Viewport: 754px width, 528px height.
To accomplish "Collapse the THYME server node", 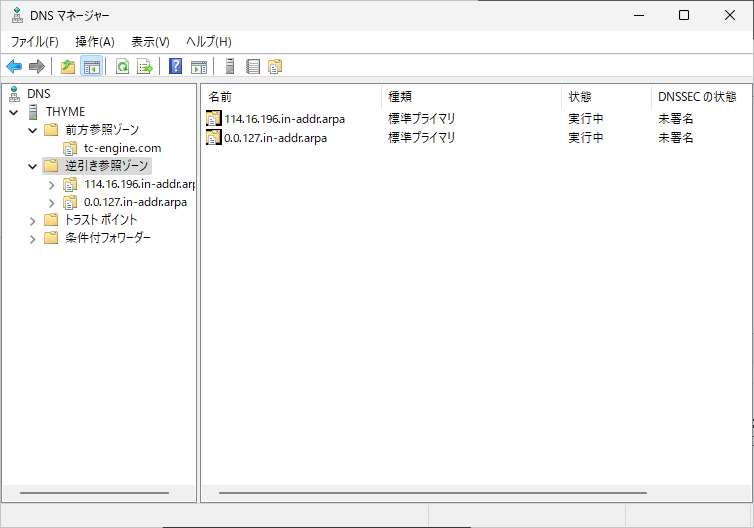I will [x=14, y=113].
